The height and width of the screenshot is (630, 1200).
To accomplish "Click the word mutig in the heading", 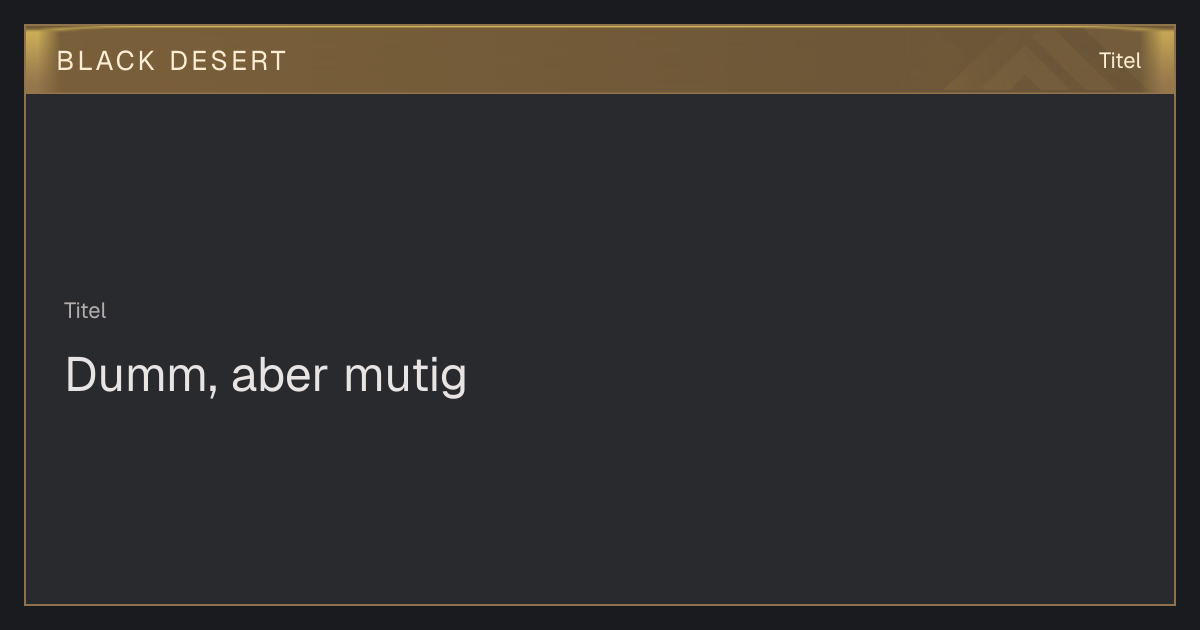I will click(x=405, y=377).
